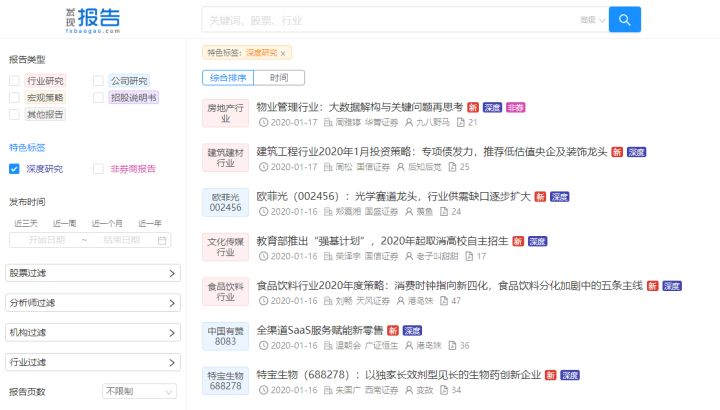Click 新 badge on 全渠道SaaS report
This screenshot has height=410, width=720.
393,331
